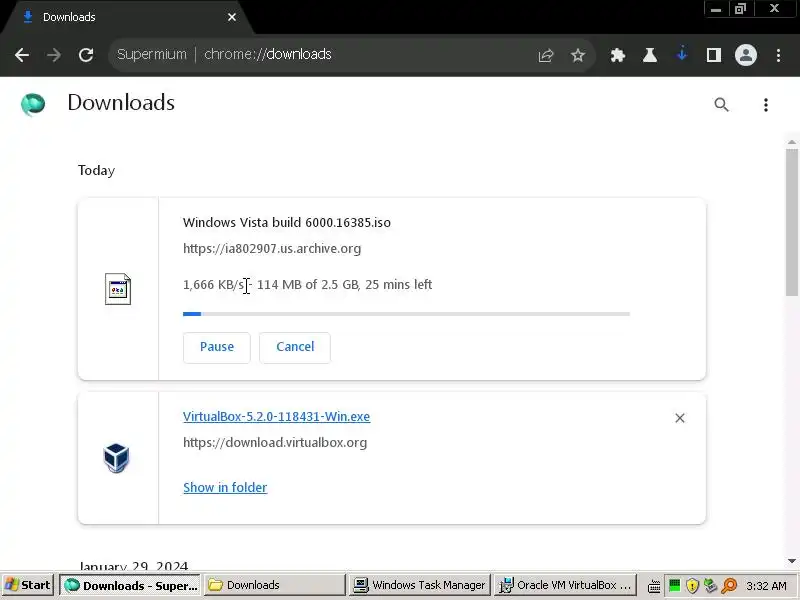Share this page using the share icon
Screen dimensions: 800x600
[545, 55]
